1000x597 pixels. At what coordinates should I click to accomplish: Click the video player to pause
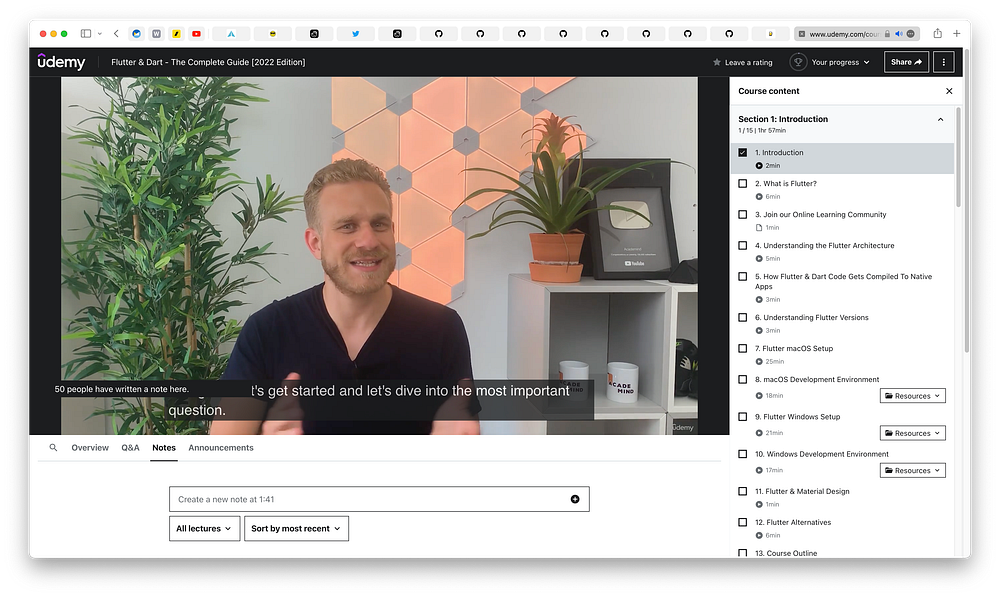(379, 255)
